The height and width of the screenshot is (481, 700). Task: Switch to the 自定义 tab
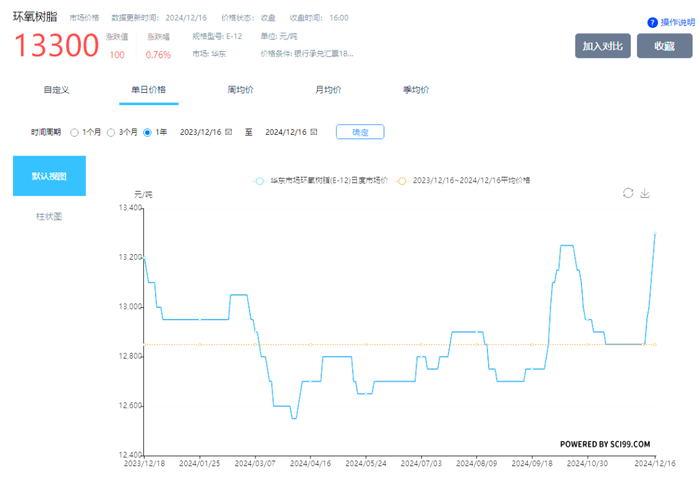[56, 90]
